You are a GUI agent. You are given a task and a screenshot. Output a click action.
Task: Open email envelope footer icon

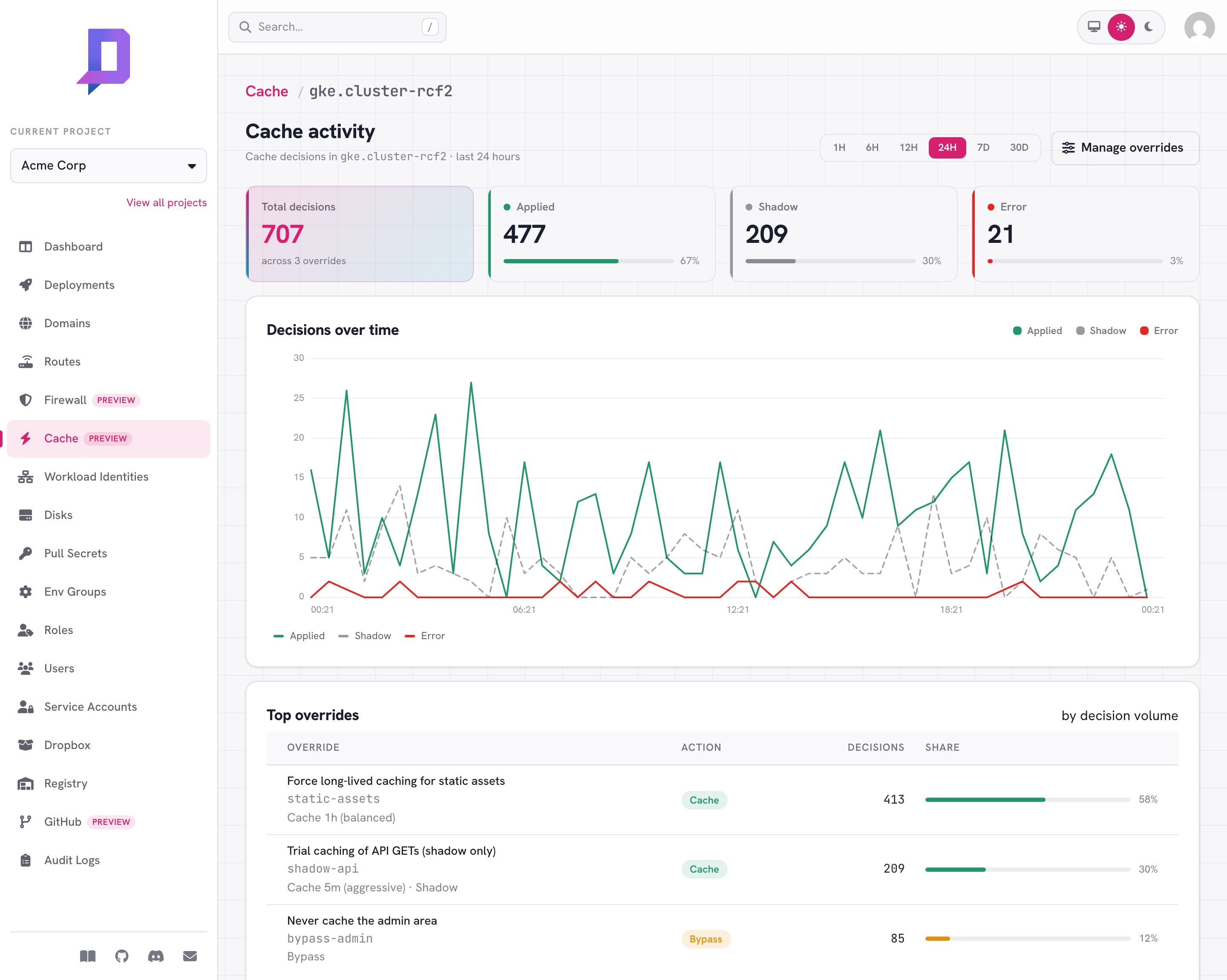click(190, 956)
